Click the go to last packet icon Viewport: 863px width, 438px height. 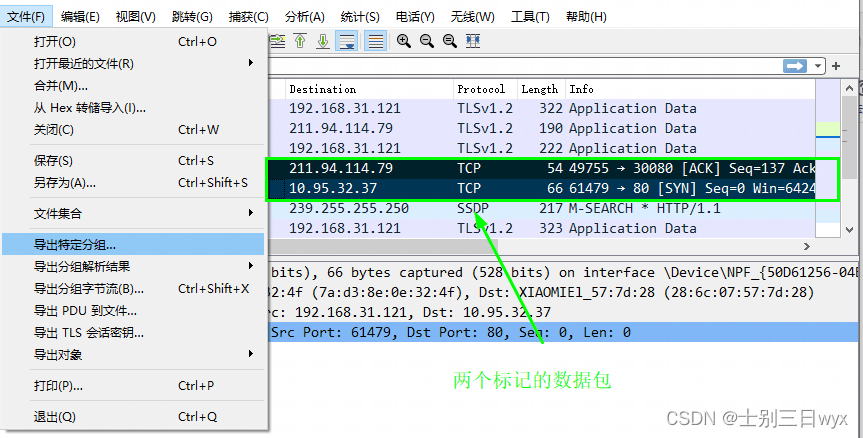click(323, 41)
